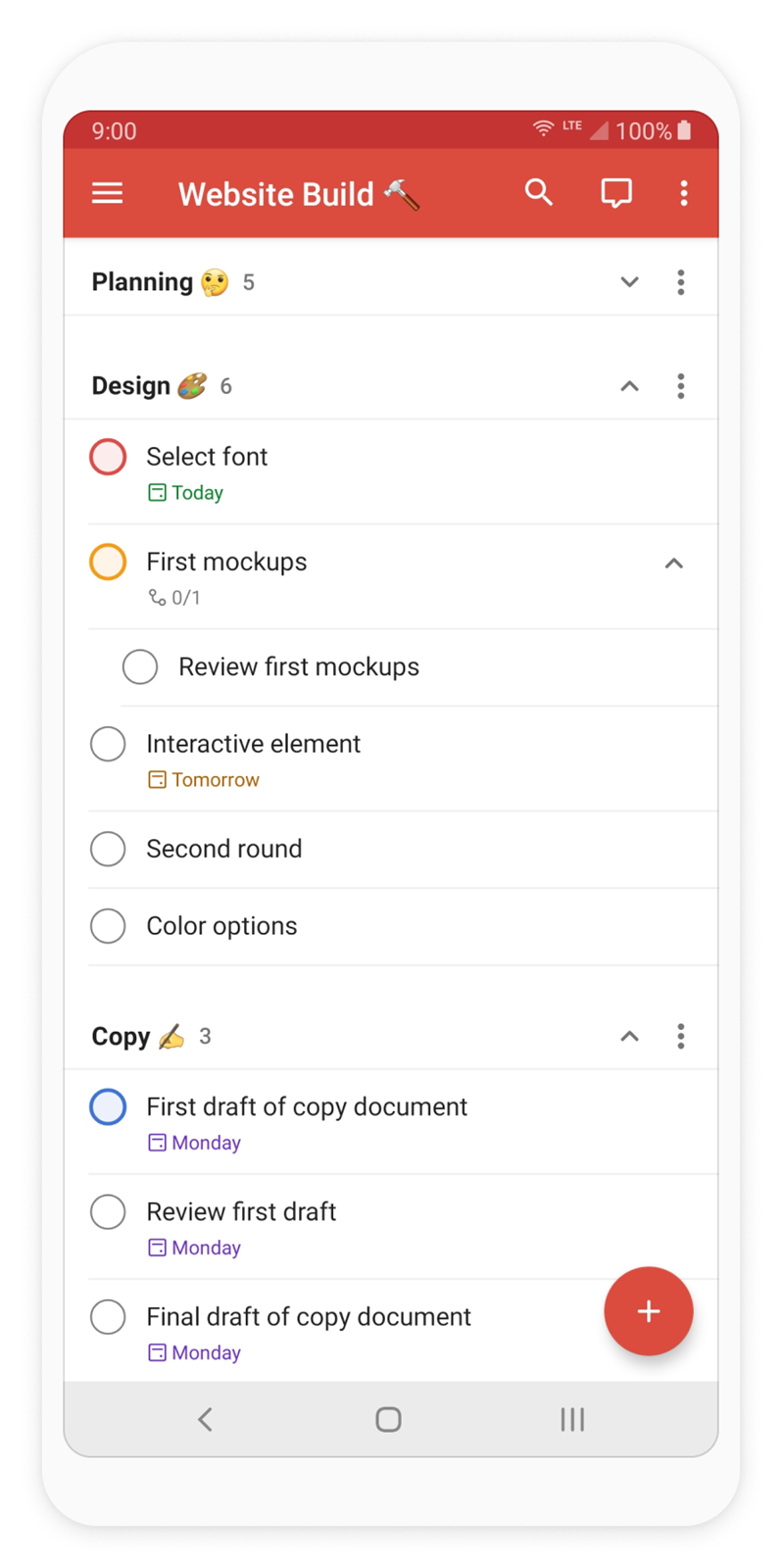Collapse the Design section chevron
Screen dimensions: 782x1568
[630, 386]
